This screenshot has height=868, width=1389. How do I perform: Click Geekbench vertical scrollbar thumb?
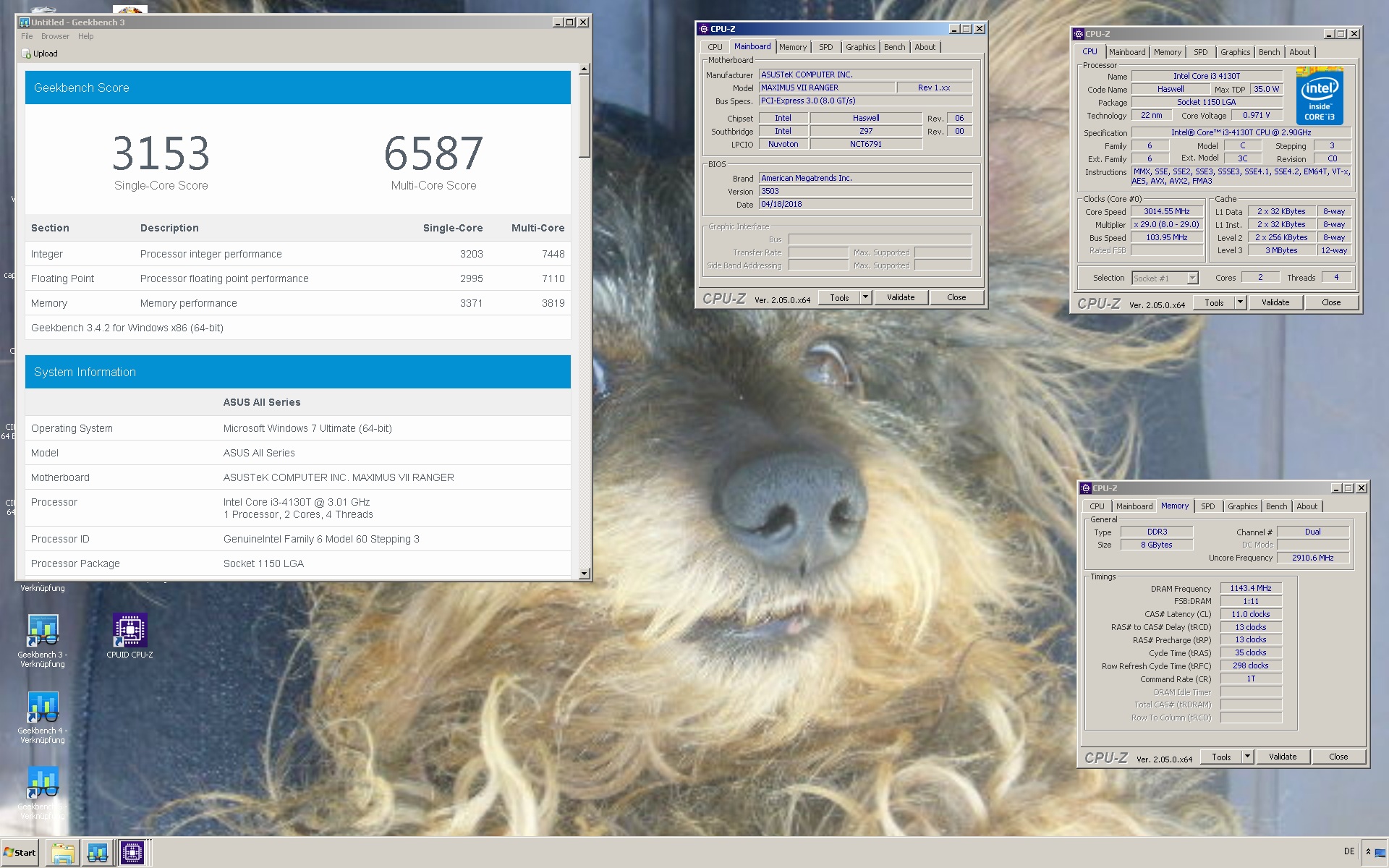[x=584, y=116]
